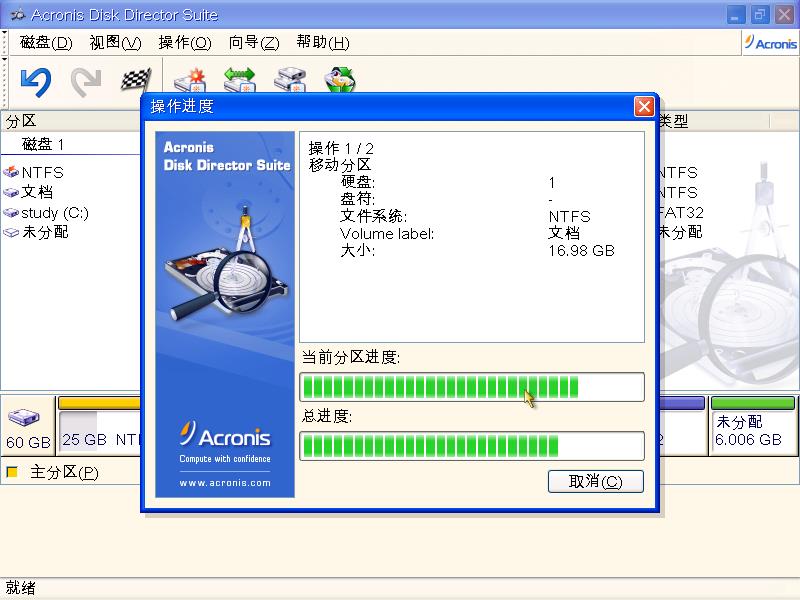The image size is (800, 600).
Task: Click the 操作 1 / 2 text
Action: [341, 148]
